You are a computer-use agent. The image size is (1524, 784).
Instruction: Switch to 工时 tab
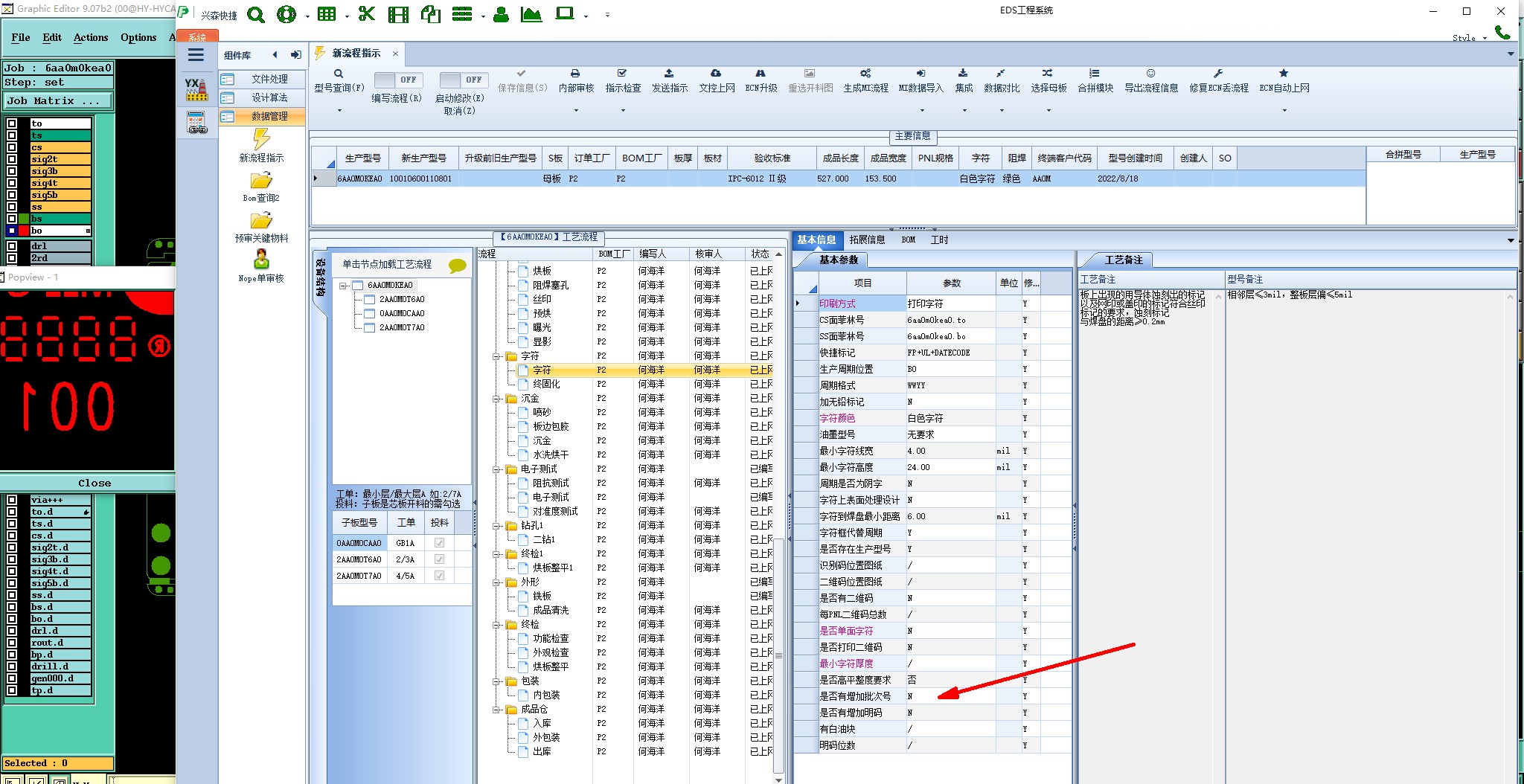(939, 240)
